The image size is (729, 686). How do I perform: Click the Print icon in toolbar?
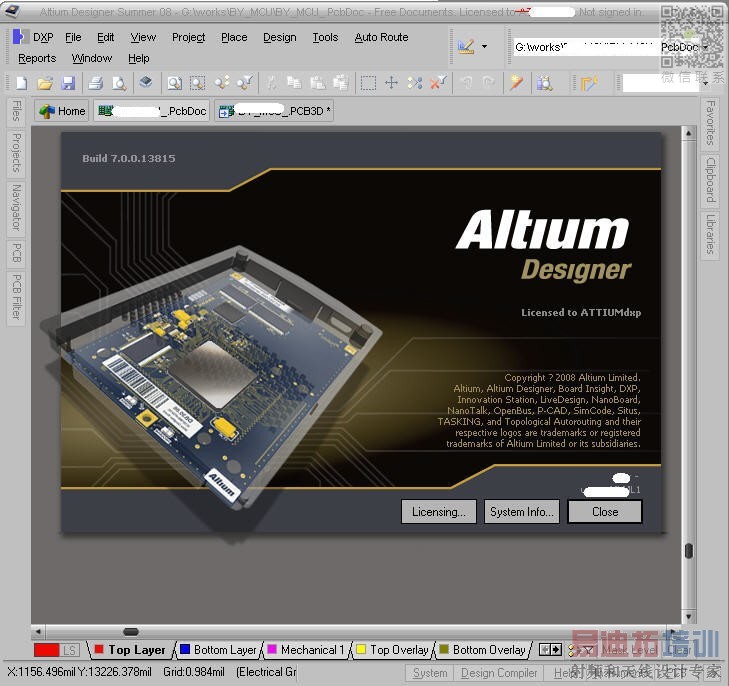97,83
